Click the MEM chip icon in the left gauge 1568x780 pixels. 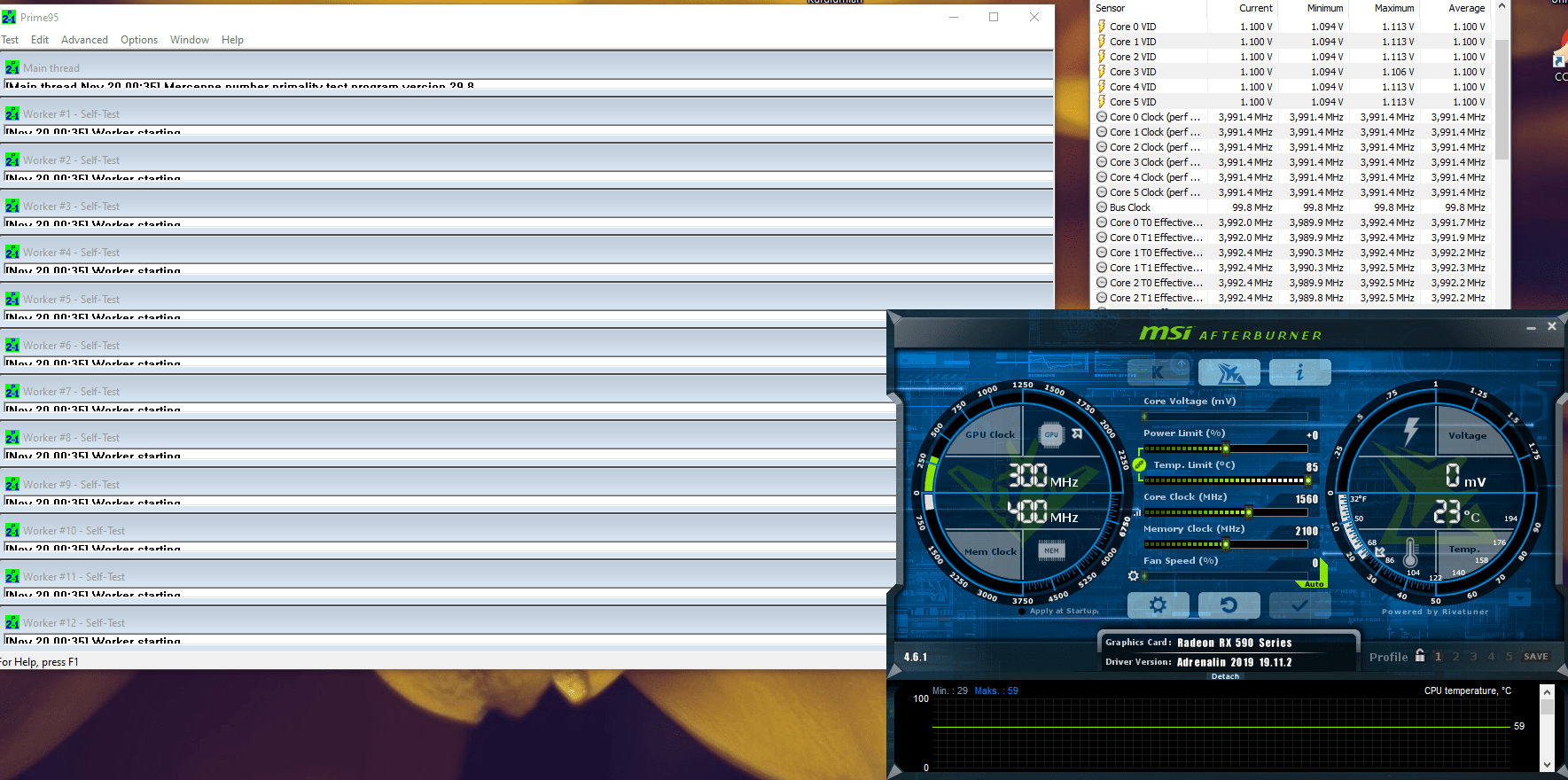click(x=1051, y=550)
